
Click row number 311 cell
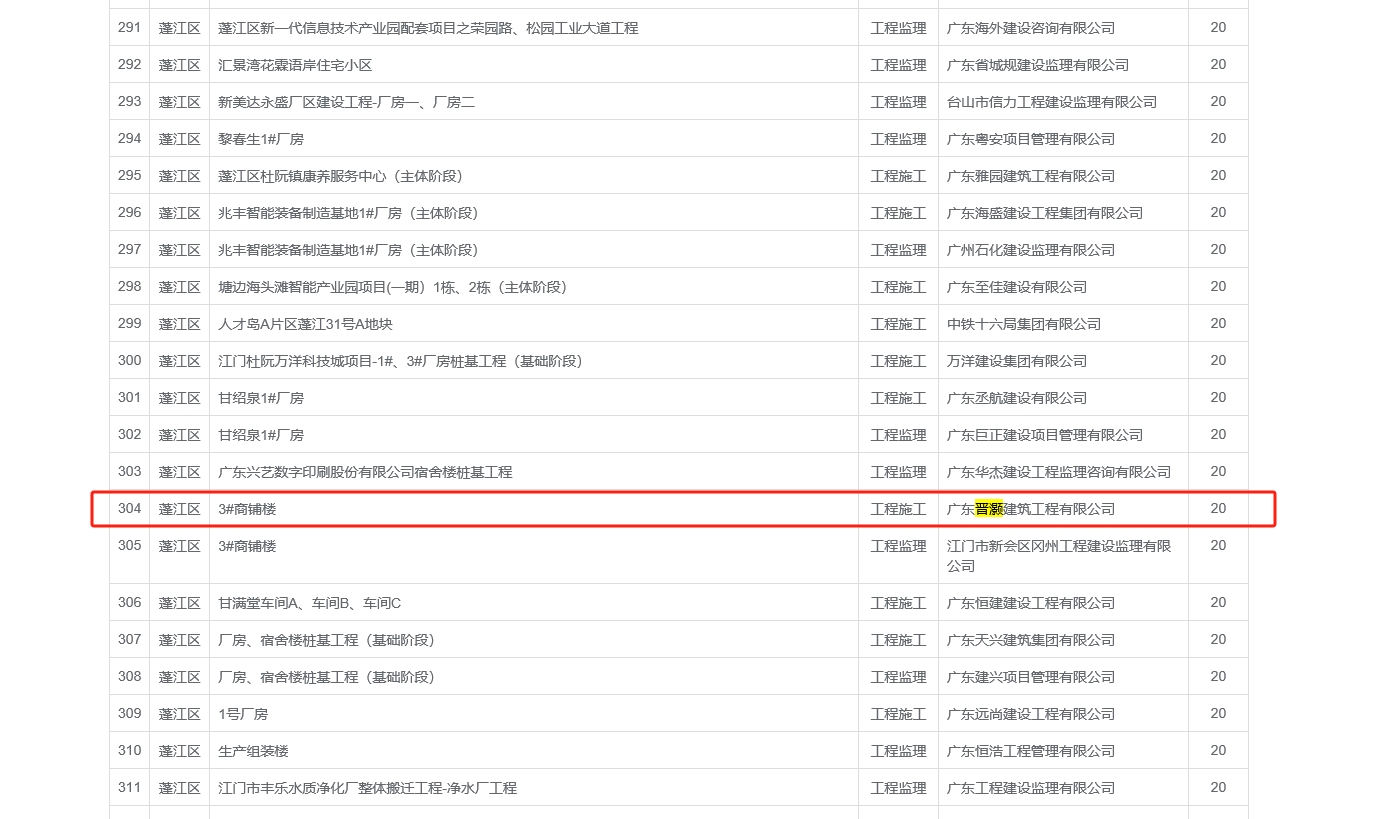[130, 788]
